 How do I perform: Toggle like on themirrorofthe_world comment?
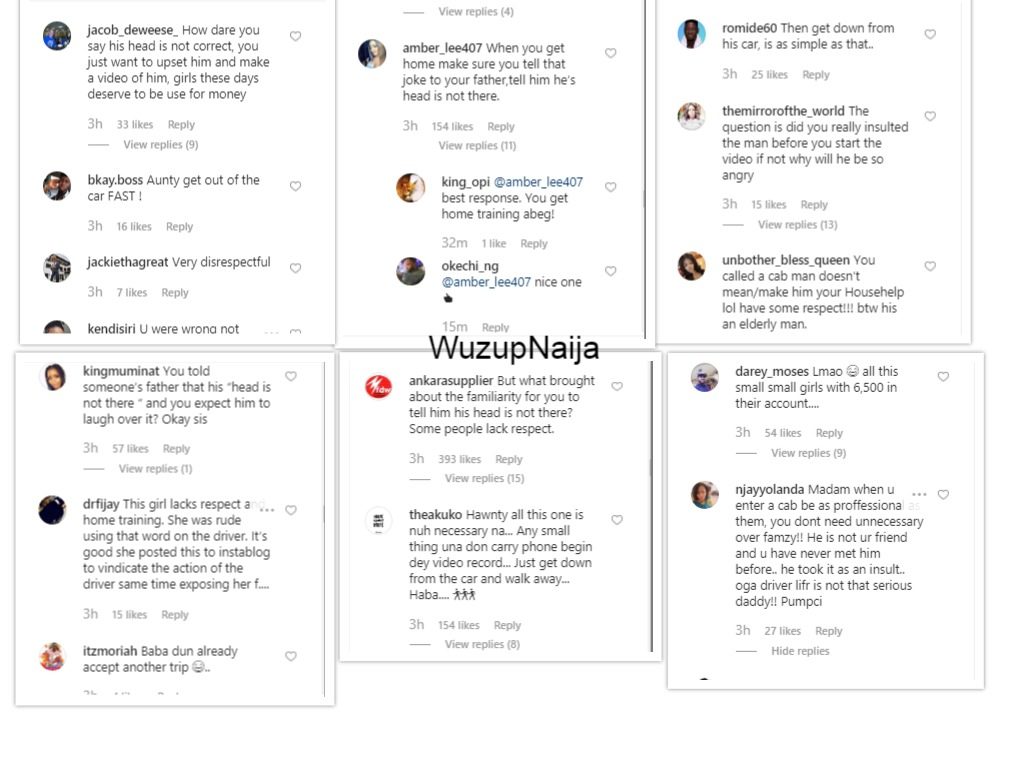coord(930,116)
